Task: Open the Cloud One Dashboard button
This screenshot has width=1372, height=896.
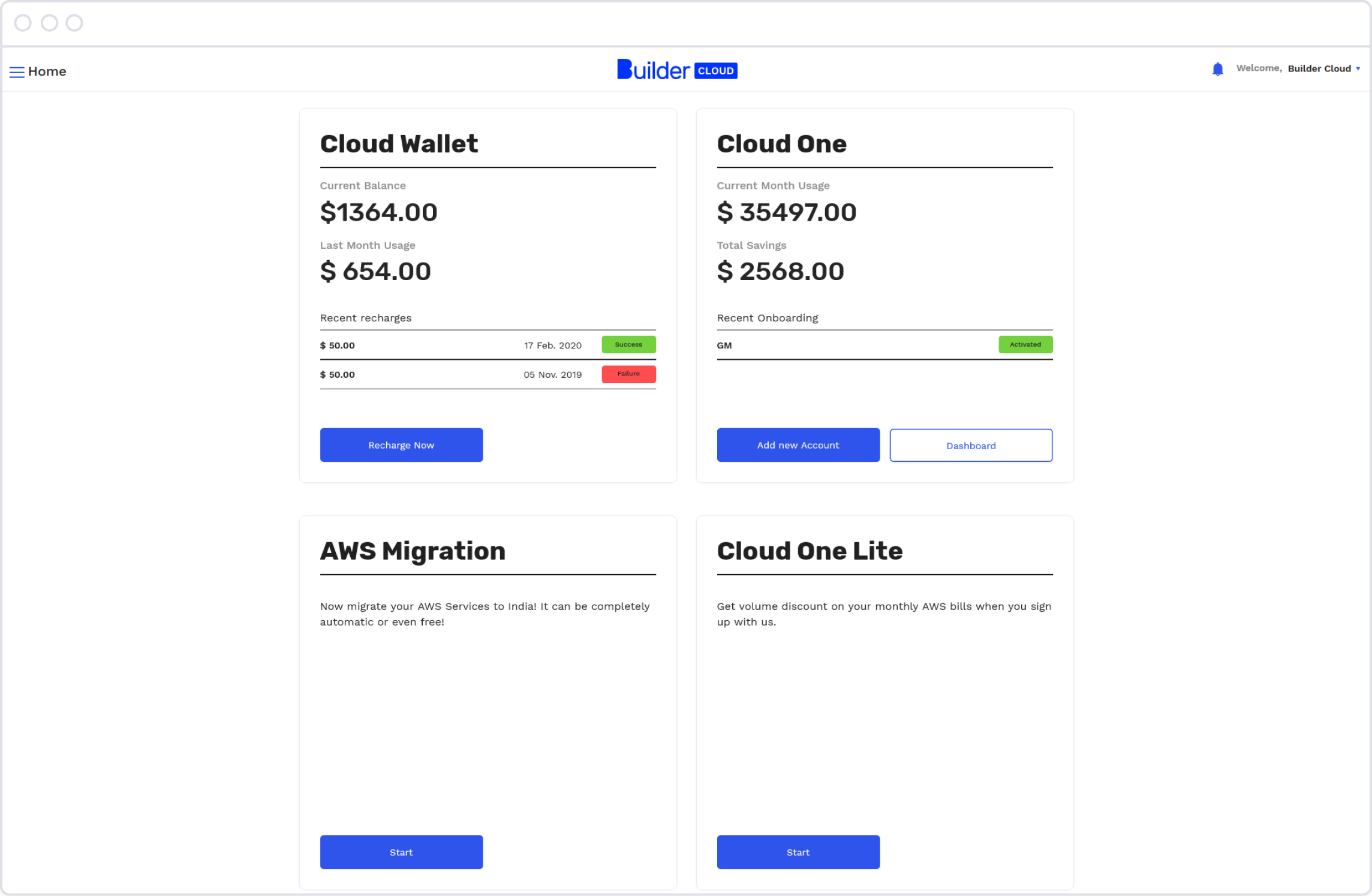Action: tap(971, 445)
